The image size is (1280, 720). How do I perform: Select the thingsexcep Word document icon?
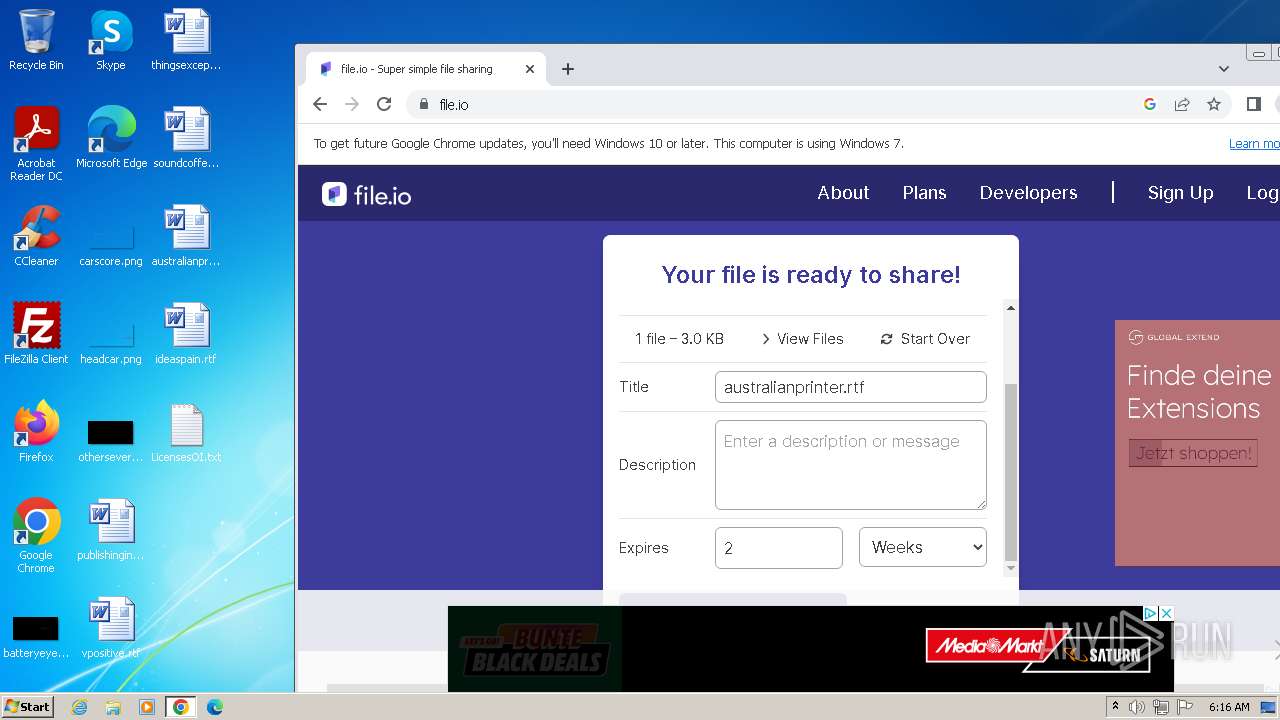coord(186,40)
